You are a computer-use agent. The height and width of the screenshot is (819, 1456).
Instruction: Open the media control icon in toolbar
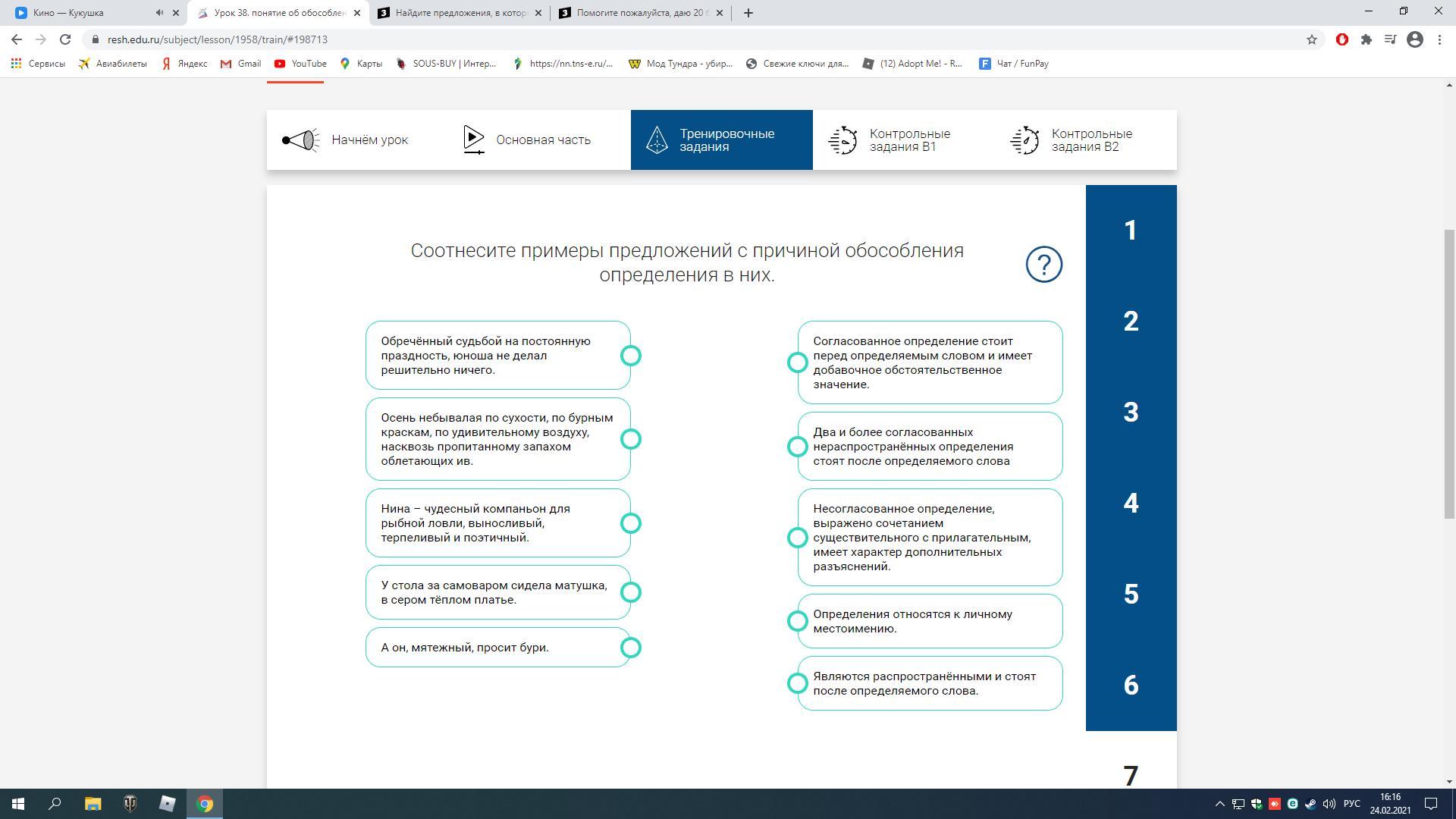1390,39
